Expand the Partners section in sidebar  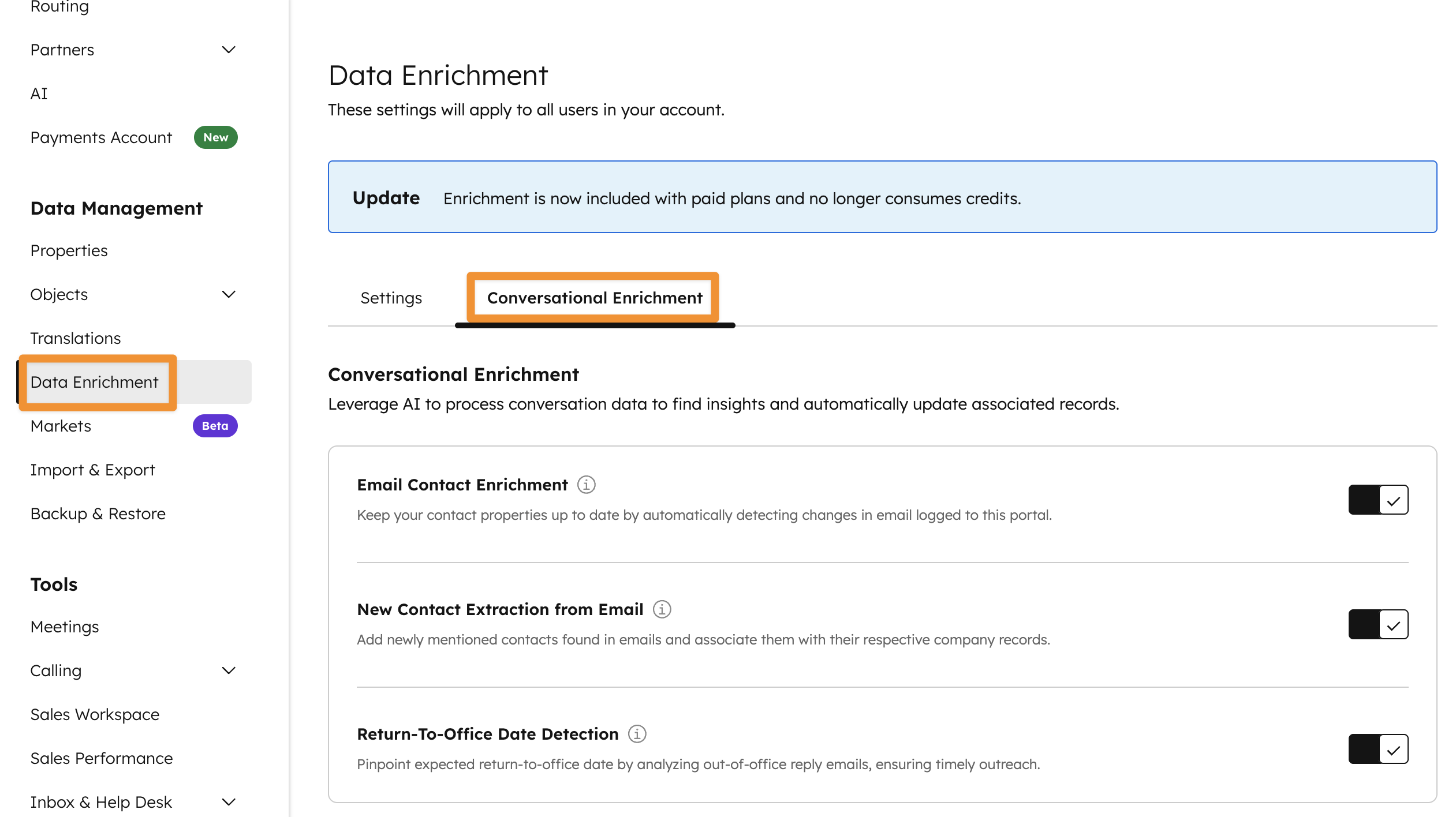click(229, 50)
